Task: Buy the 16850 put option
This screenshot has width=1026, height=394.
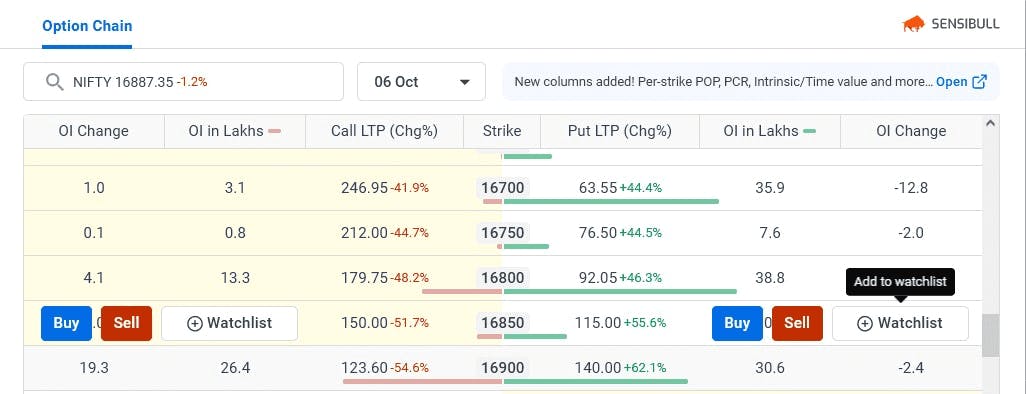Action: pyautogui.click(x=737, y=323)
